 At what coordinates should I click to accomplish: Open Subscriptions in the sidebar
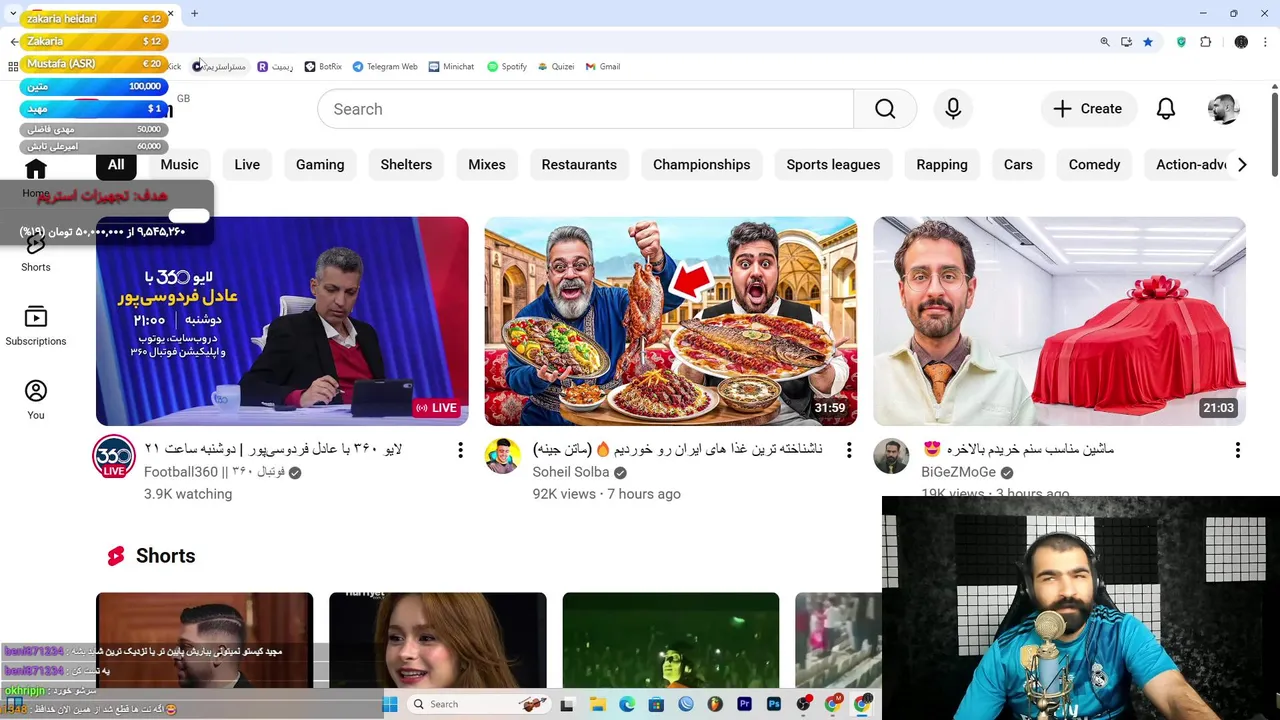tap(36, 327)
